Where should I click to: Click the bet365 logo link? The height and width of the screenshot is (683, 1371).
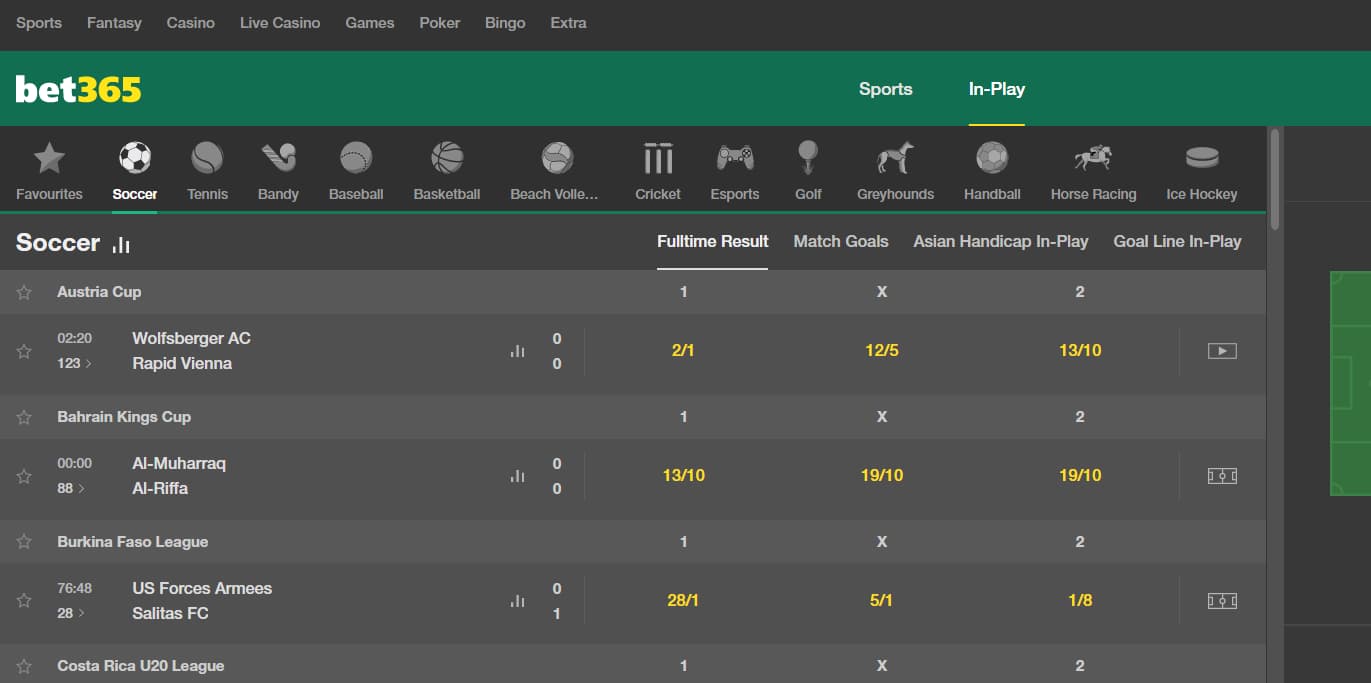click(x=78, y=90)
